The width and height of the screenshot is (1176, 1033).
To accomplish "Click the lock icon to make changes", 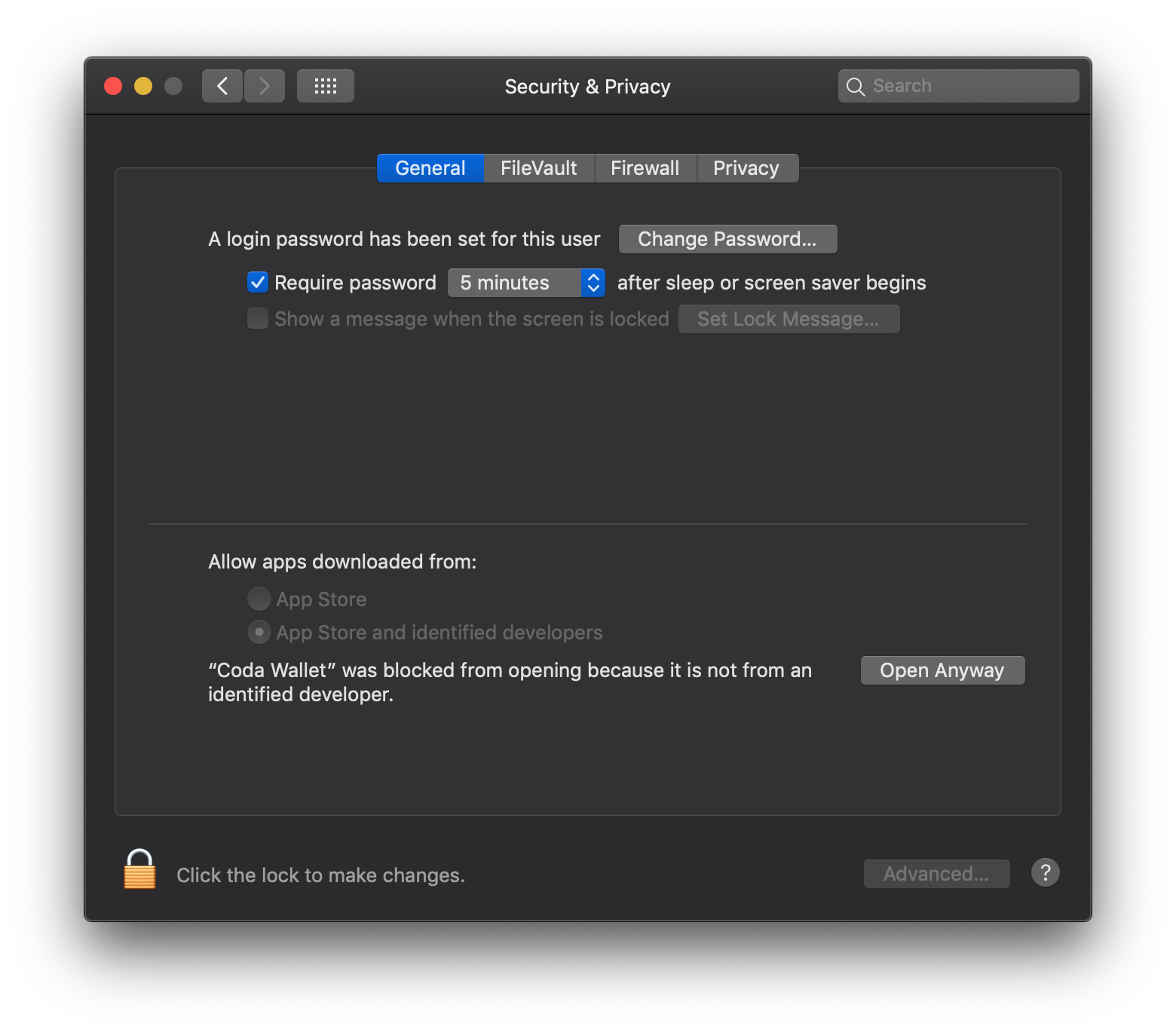I will point(140,869).
